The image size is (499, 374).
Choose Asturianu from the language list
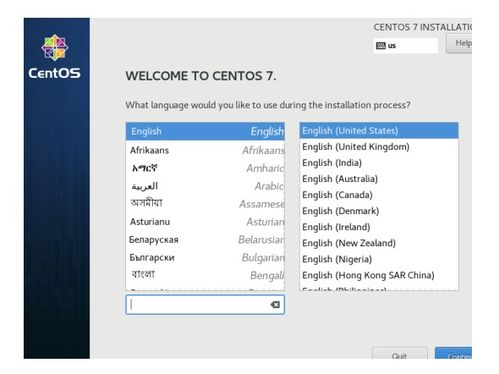coord(205,222)
